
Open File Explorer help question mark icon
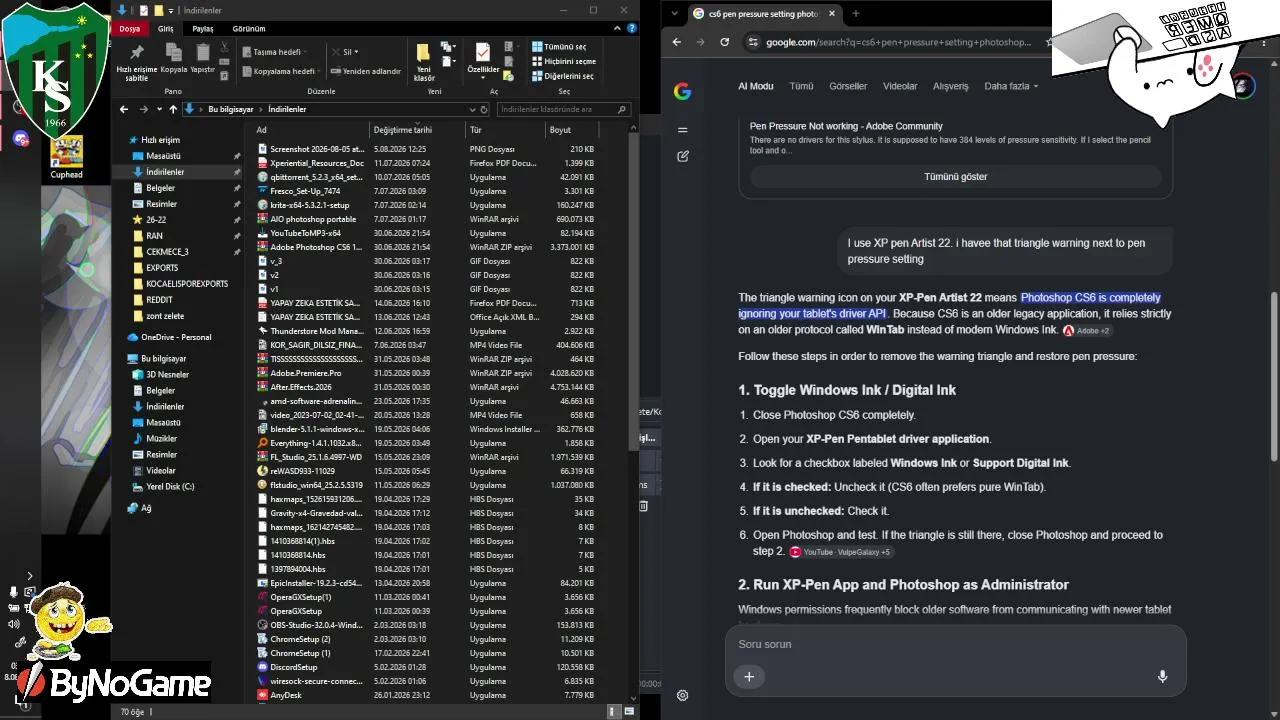[x=631, y=28]
